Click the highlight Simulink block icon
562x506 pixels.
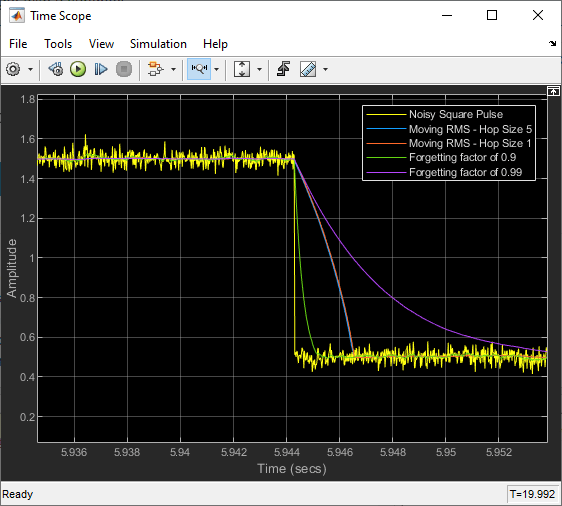point(156,69)
